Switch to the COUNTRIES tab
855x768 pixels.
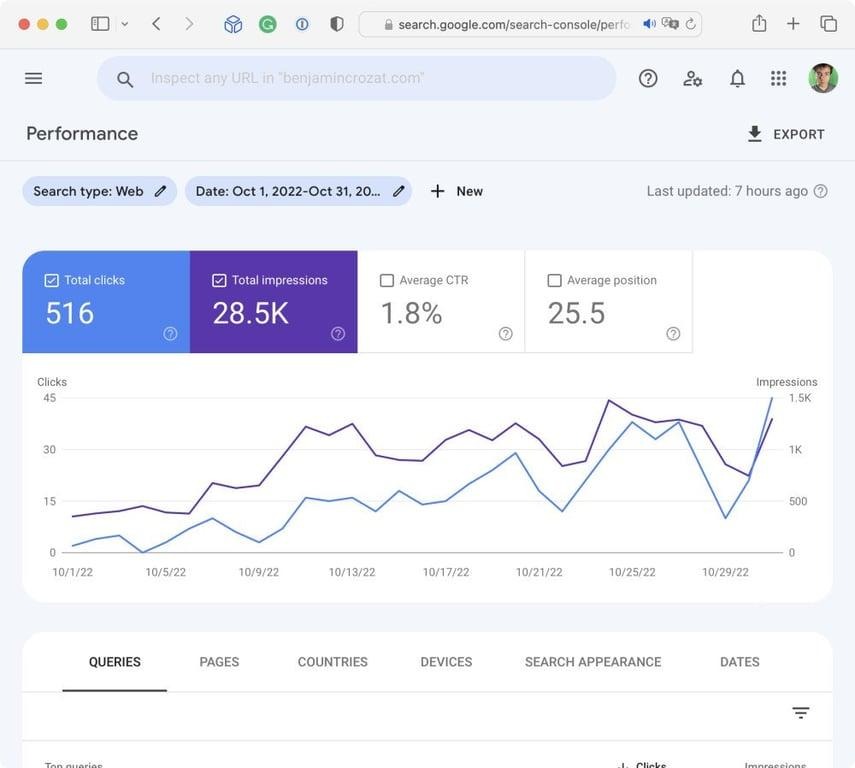click(x=333, y=662)
